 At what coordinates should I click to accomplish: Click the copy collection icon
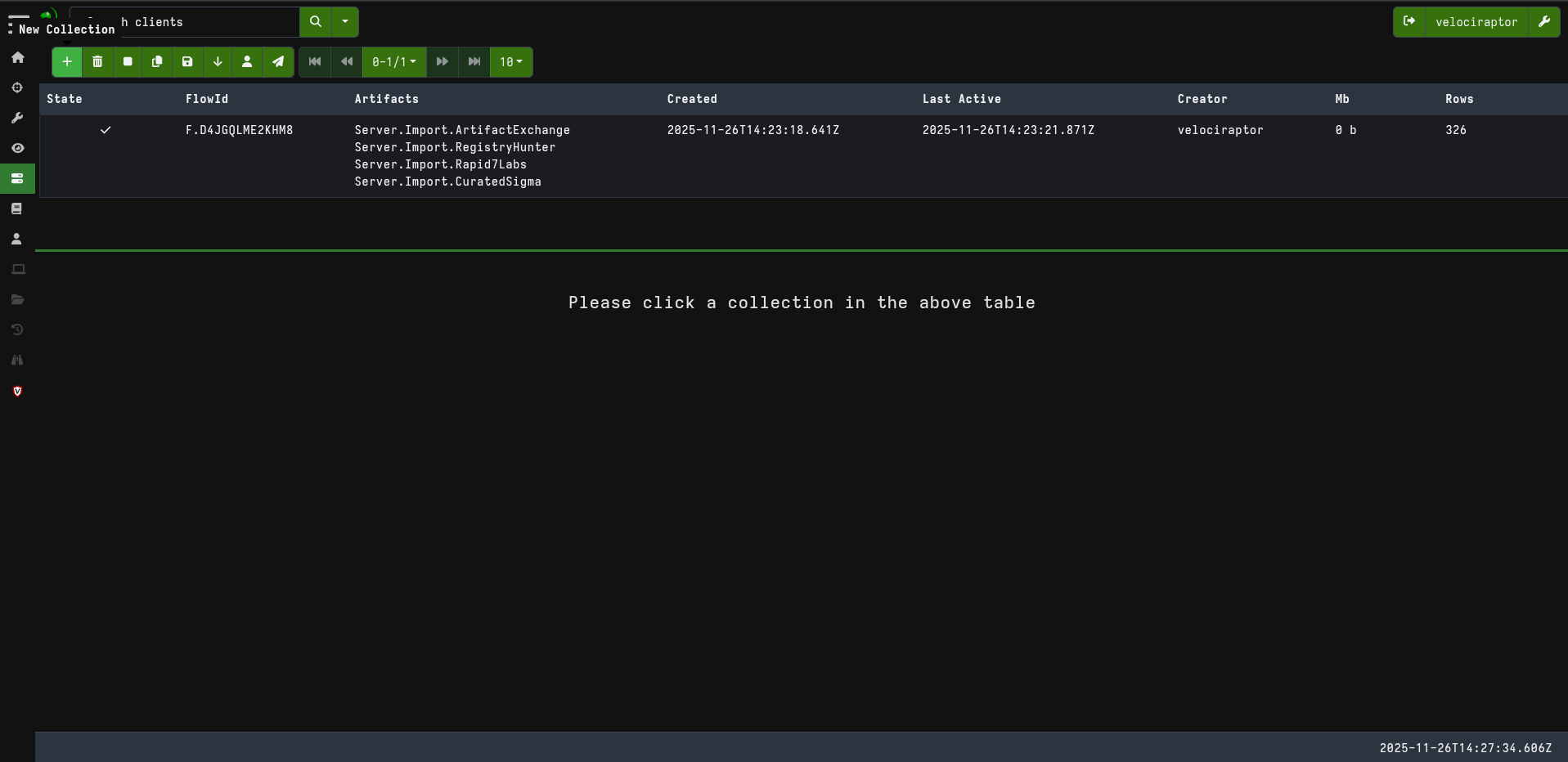(157, 62)
